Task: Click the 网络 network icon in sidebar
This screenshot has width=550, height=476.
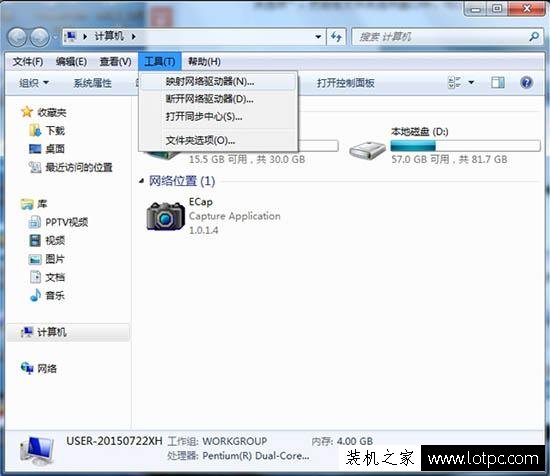Action: [x=27, y=368]
